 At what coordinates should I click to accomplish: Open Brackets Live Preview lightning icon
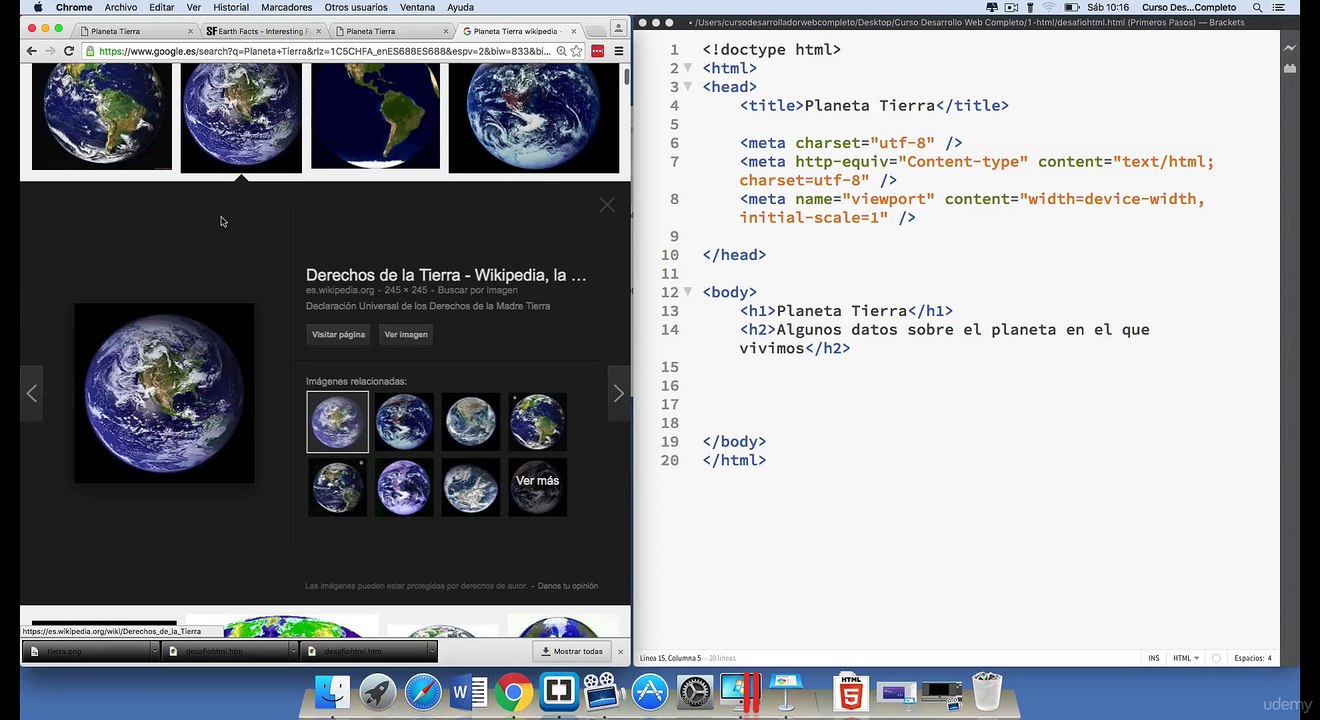[x=1290, y=48]
